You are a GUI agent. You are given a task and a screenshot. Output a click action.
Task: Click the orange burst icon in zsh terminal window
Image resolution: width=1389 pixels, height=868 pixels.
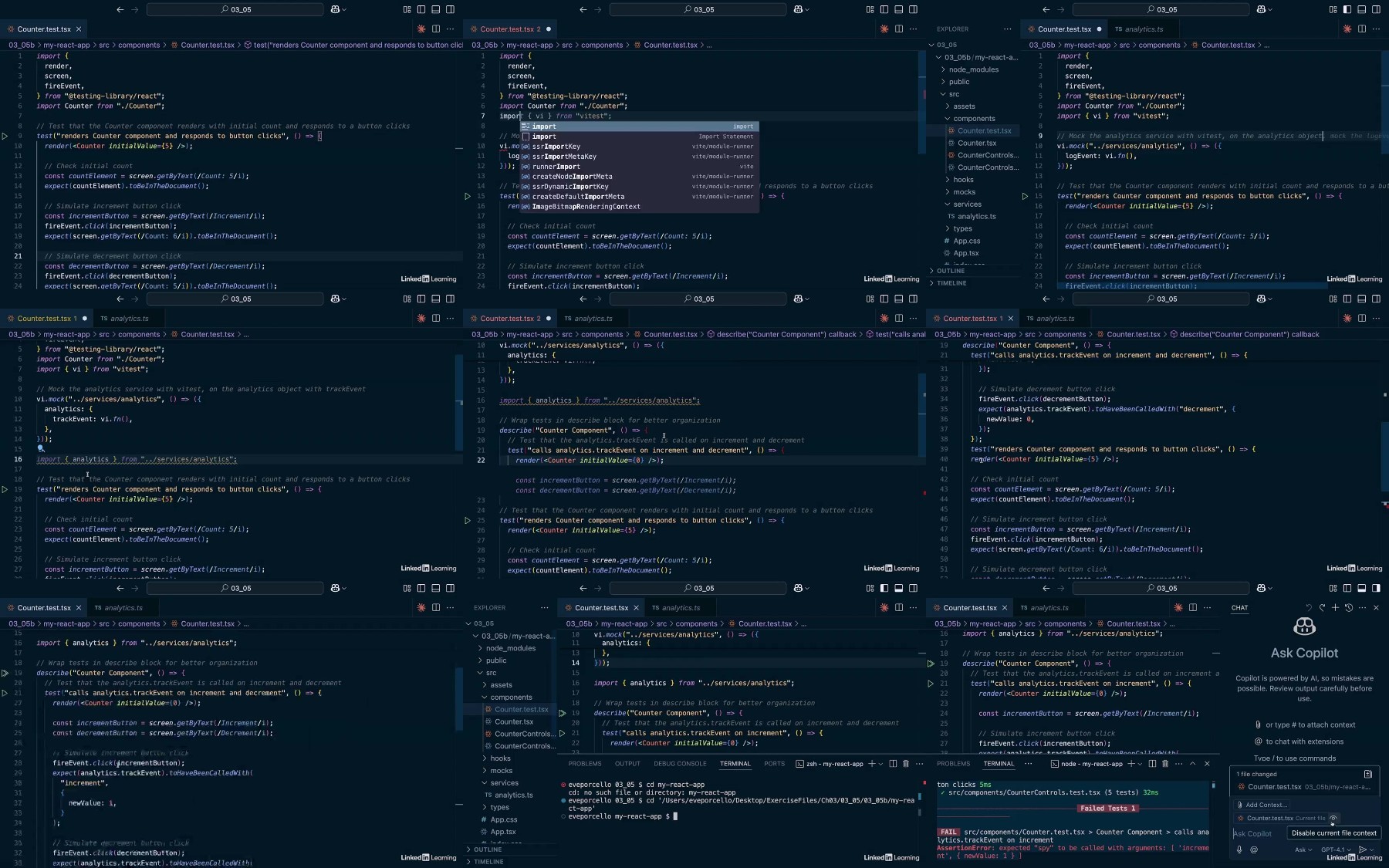(884, 608)
